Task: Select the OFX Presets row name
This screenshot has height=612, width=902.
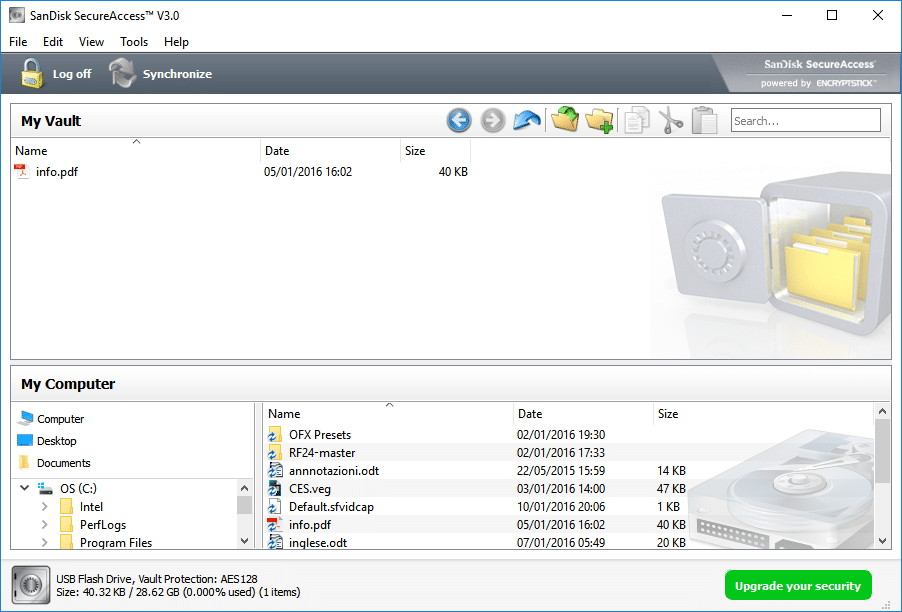Action: click(320, 435)
